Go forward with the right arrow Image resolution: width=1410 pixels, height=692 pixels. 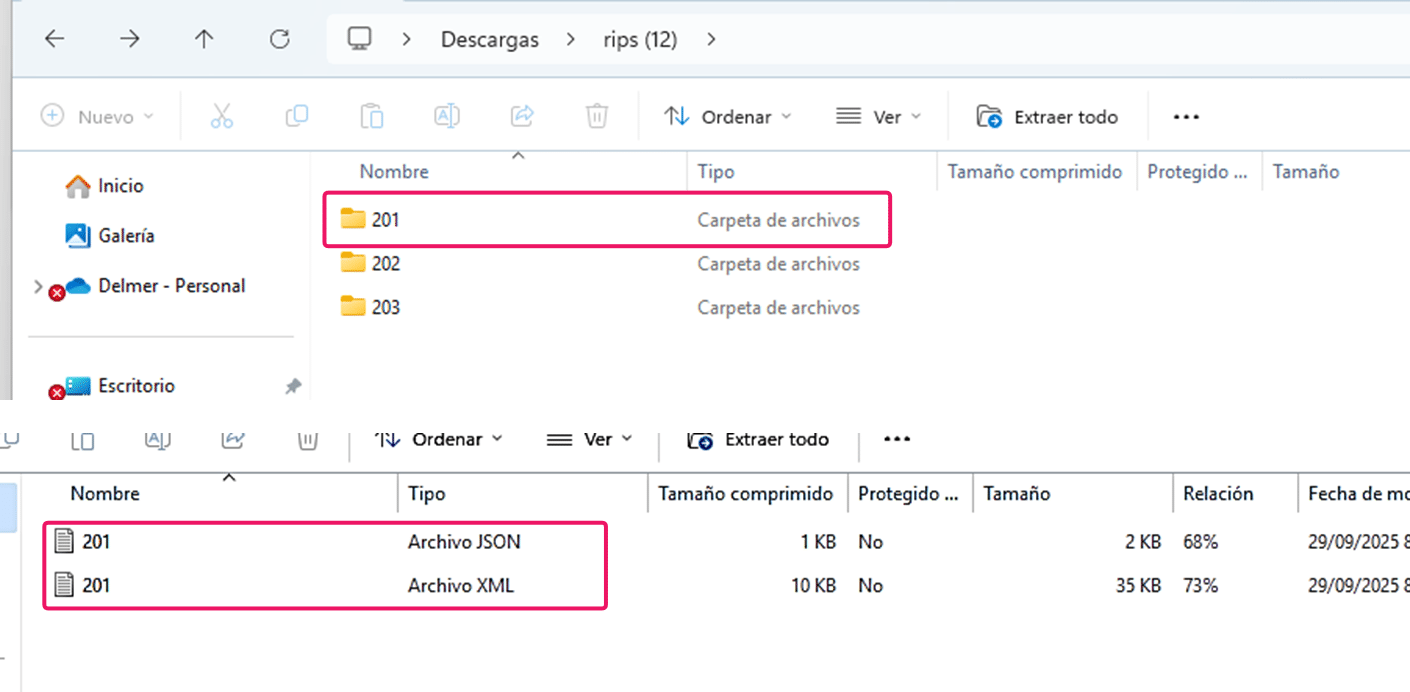tap(130, 39)
